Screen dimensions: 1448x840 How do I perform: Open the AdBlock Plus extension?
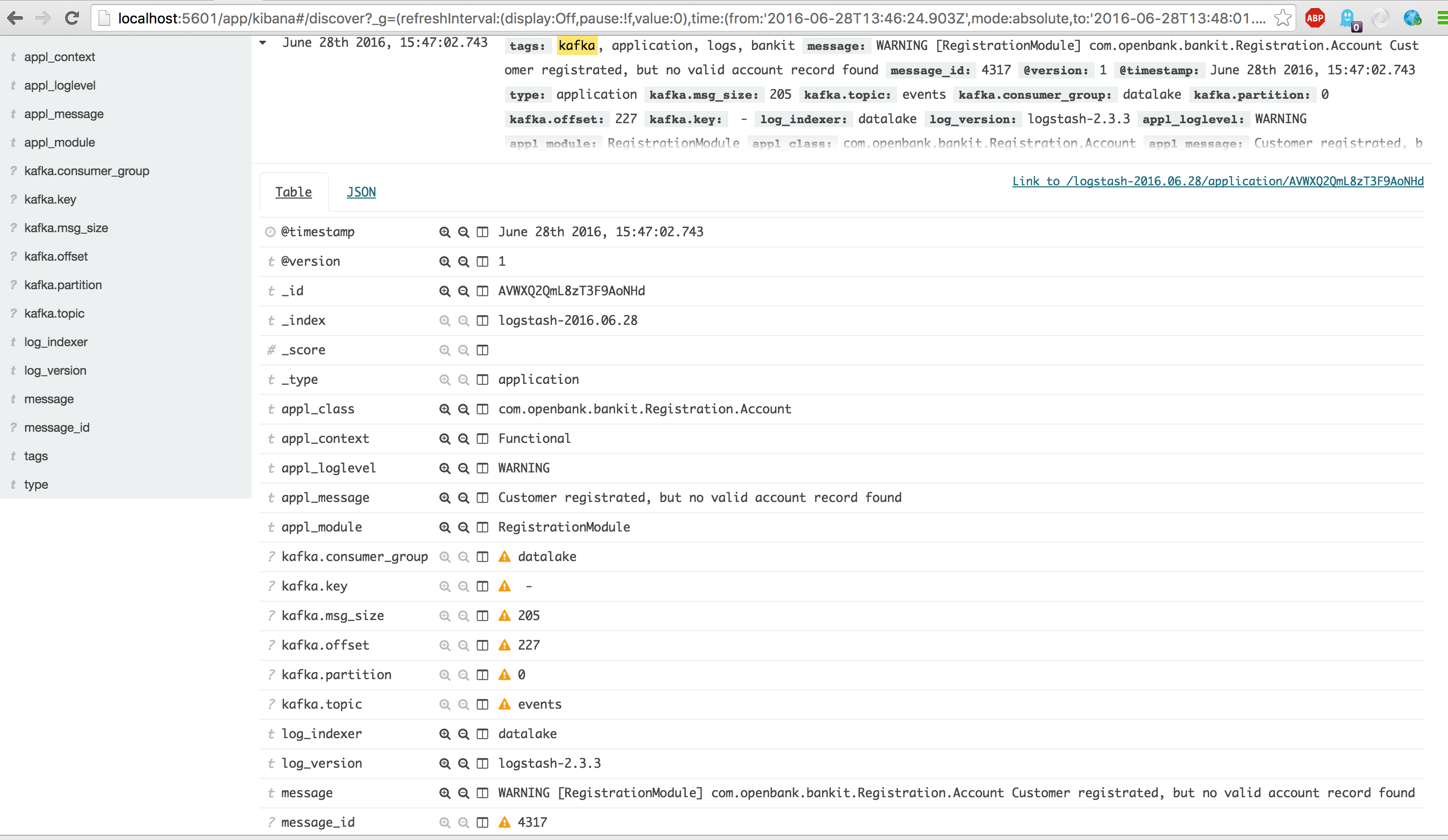[x=1314, y=18]
